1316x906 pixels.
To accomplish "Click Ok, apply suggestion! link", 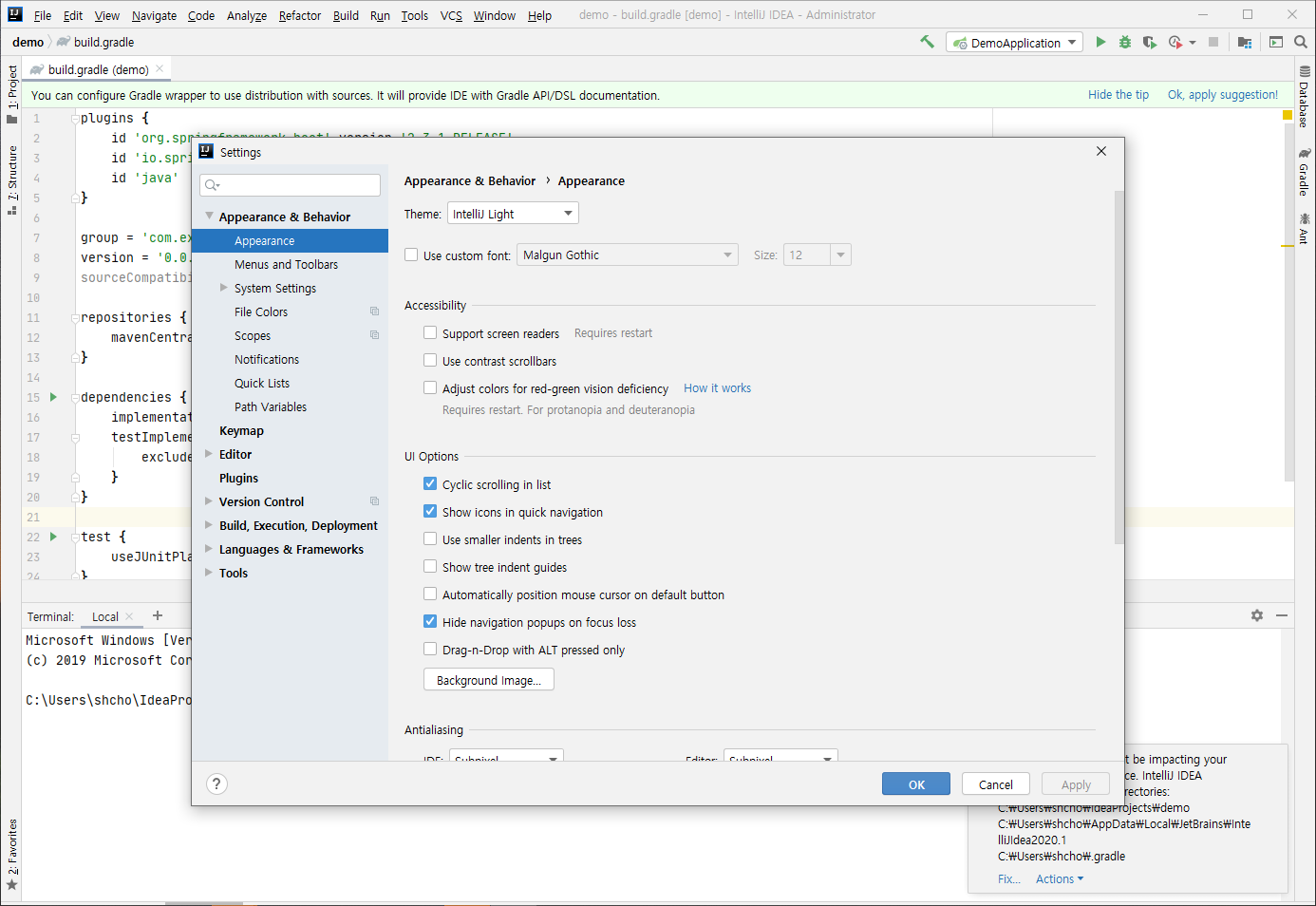I will click(x=1223, y=95).
